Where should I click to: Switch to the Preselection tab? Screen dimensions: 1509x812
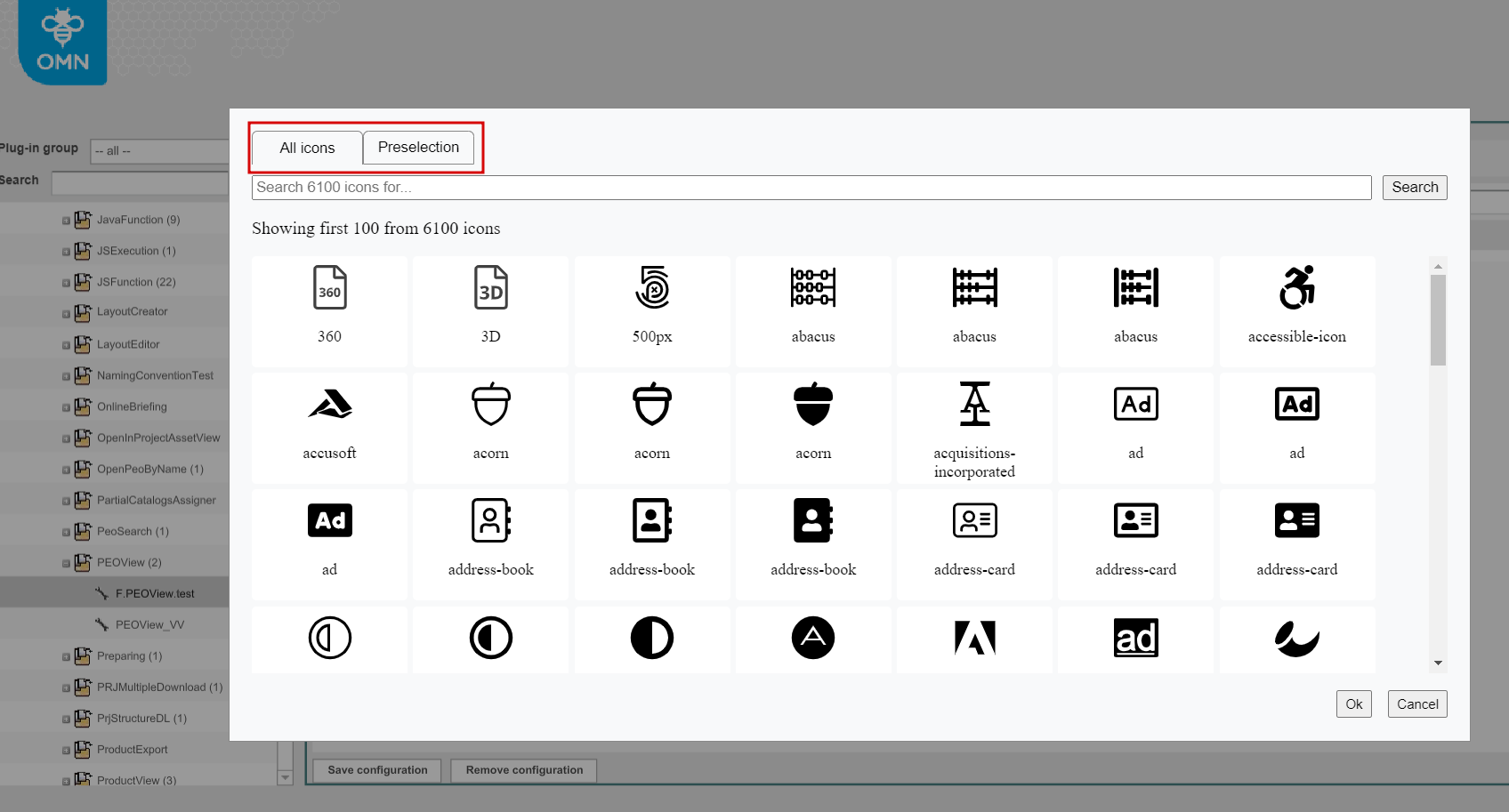click(x=418, y=148)
